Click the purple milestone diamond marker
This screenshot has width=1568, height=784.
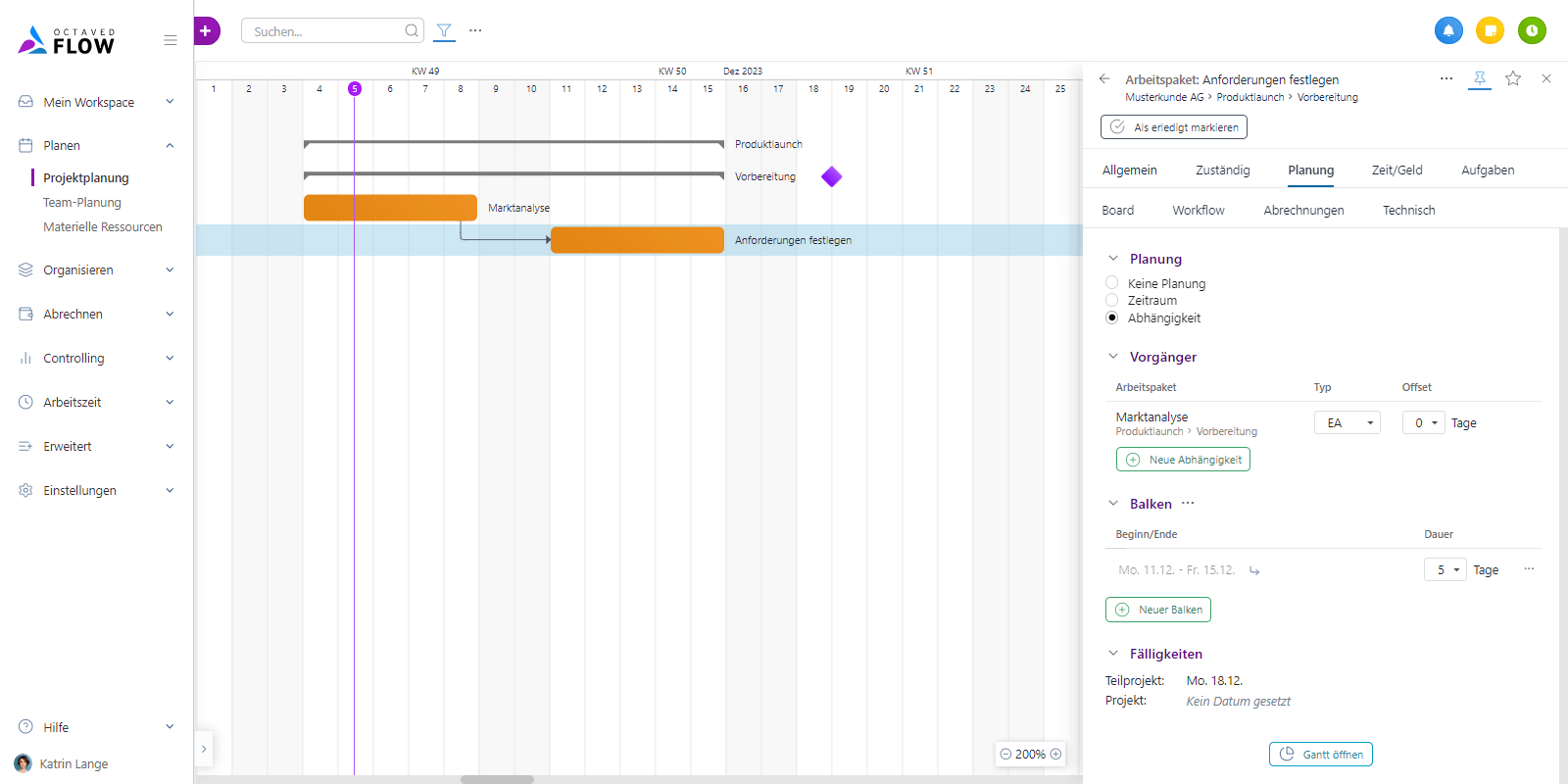[x=832, y=176]
